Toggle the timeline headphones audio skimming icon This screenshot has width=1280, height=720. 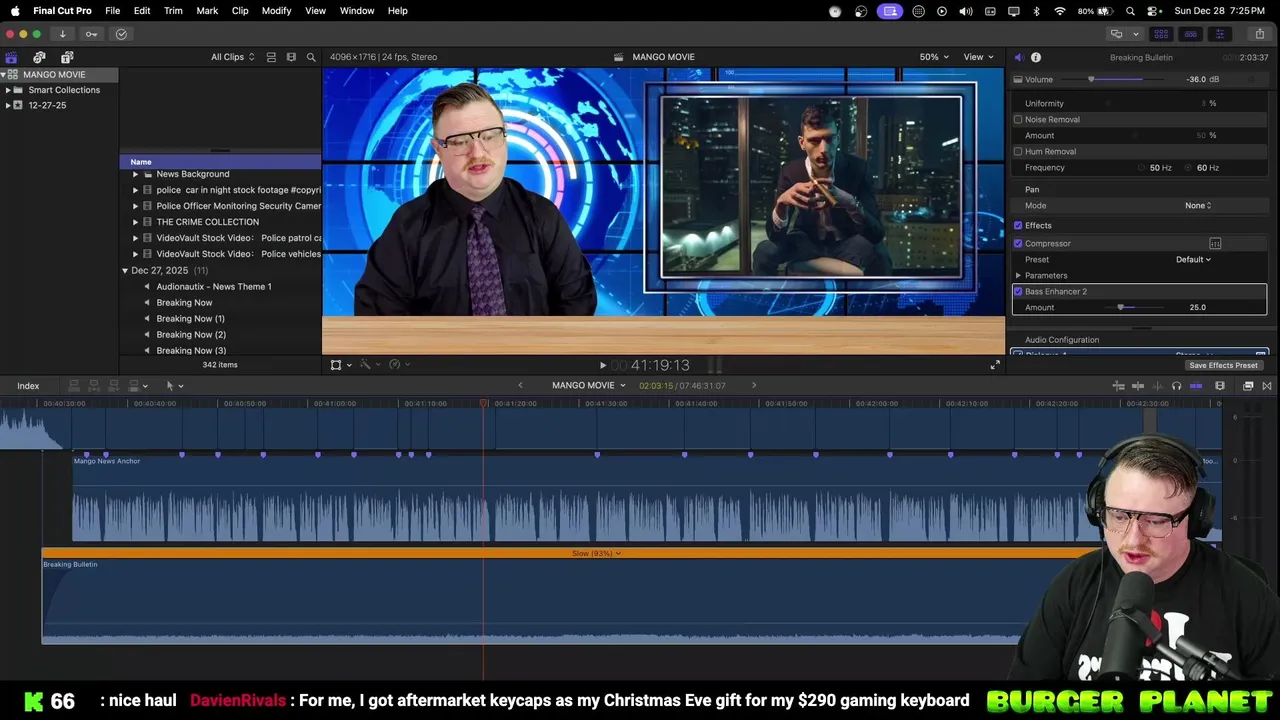tap(1176, 386)
